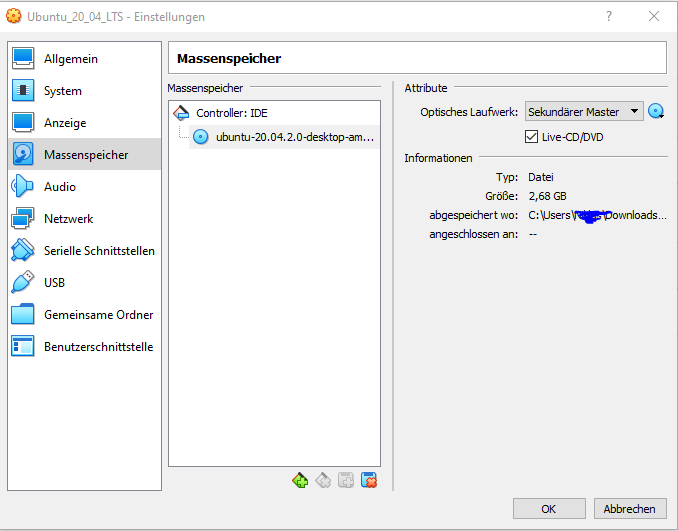678x531 pixels.
Task: Open the Allgemein settings category
Action: pyautogui.click(x=84, y=59)
